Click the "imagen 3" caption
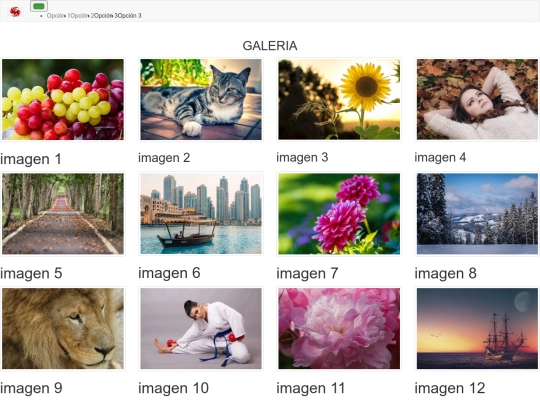The height and width of the screenshot is (405, 540). 302,157
